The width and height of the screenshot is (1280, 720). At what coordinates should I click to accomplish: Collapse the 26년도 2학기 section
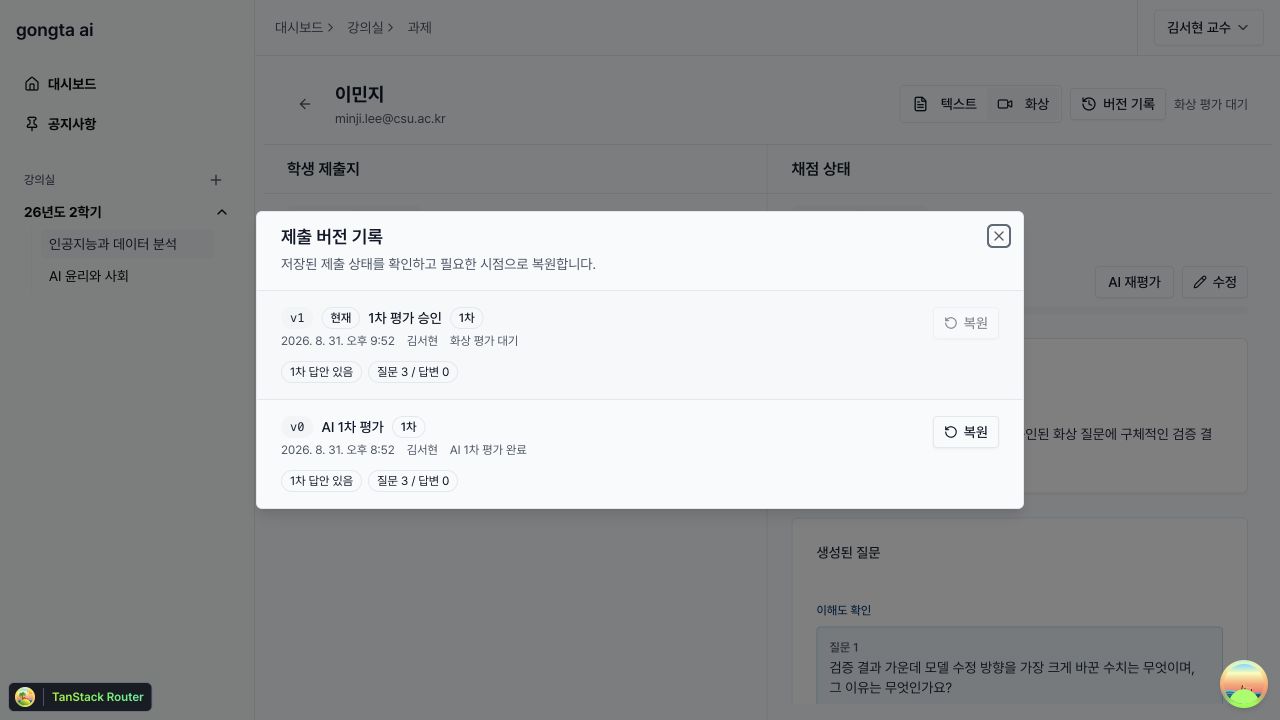222,212
